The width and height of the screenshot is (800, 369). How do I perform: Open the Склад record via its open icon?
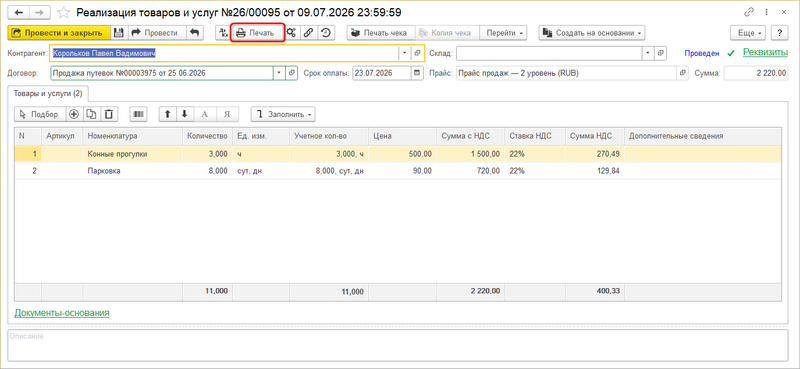(661, 53)
